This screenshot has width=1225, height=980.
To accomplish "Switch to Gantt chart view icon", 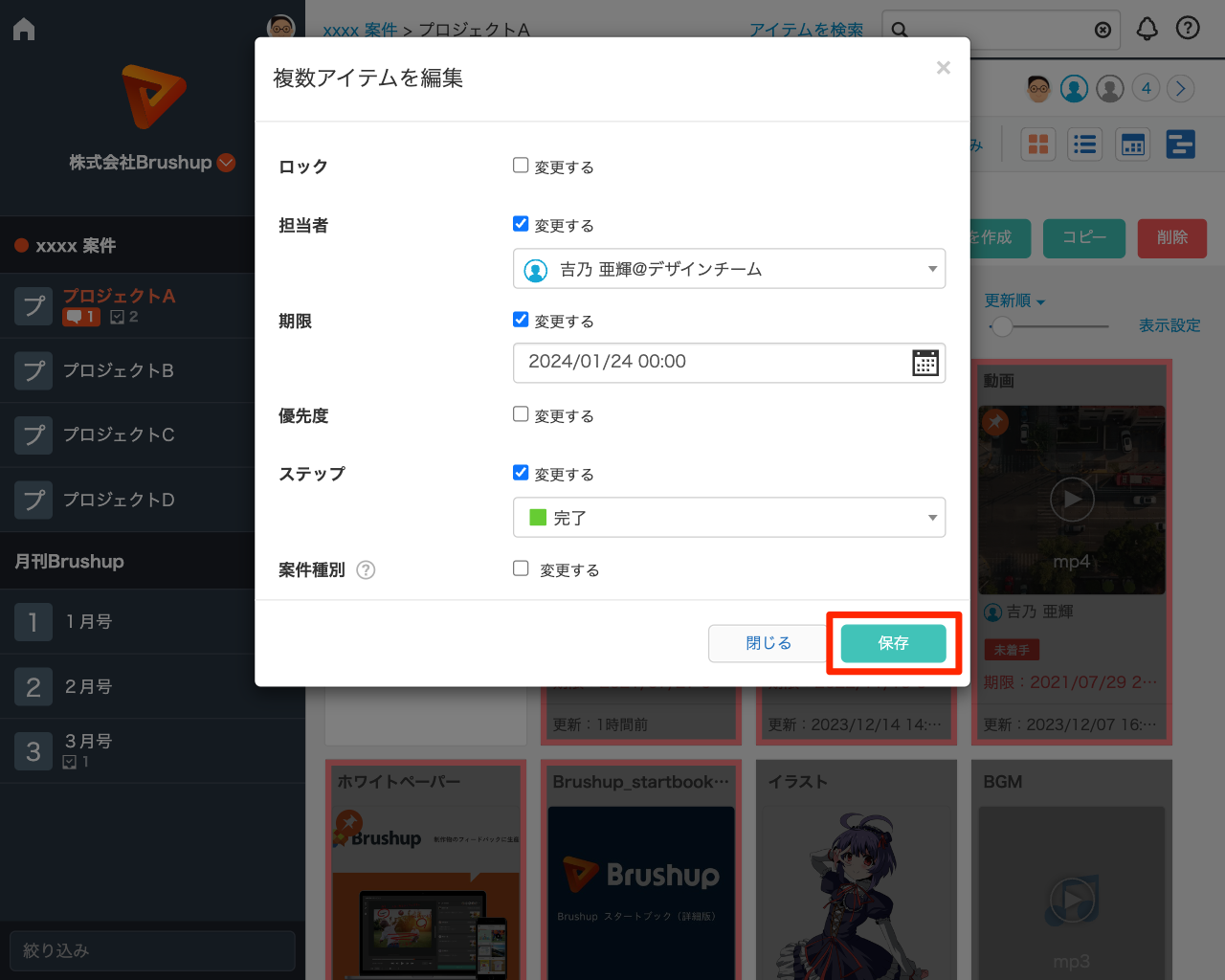I will tap(1180, 145).
